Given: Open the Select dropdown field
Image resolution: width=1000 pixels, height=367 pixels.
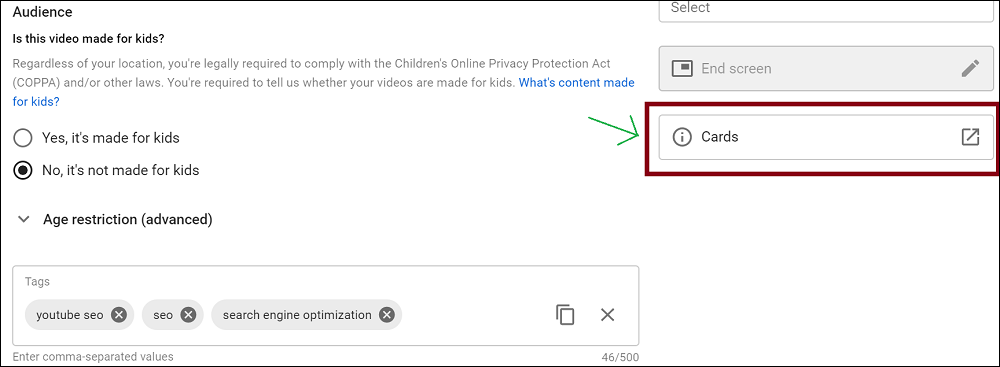Looking at the screenshot, I should click(x=826, y=11).
